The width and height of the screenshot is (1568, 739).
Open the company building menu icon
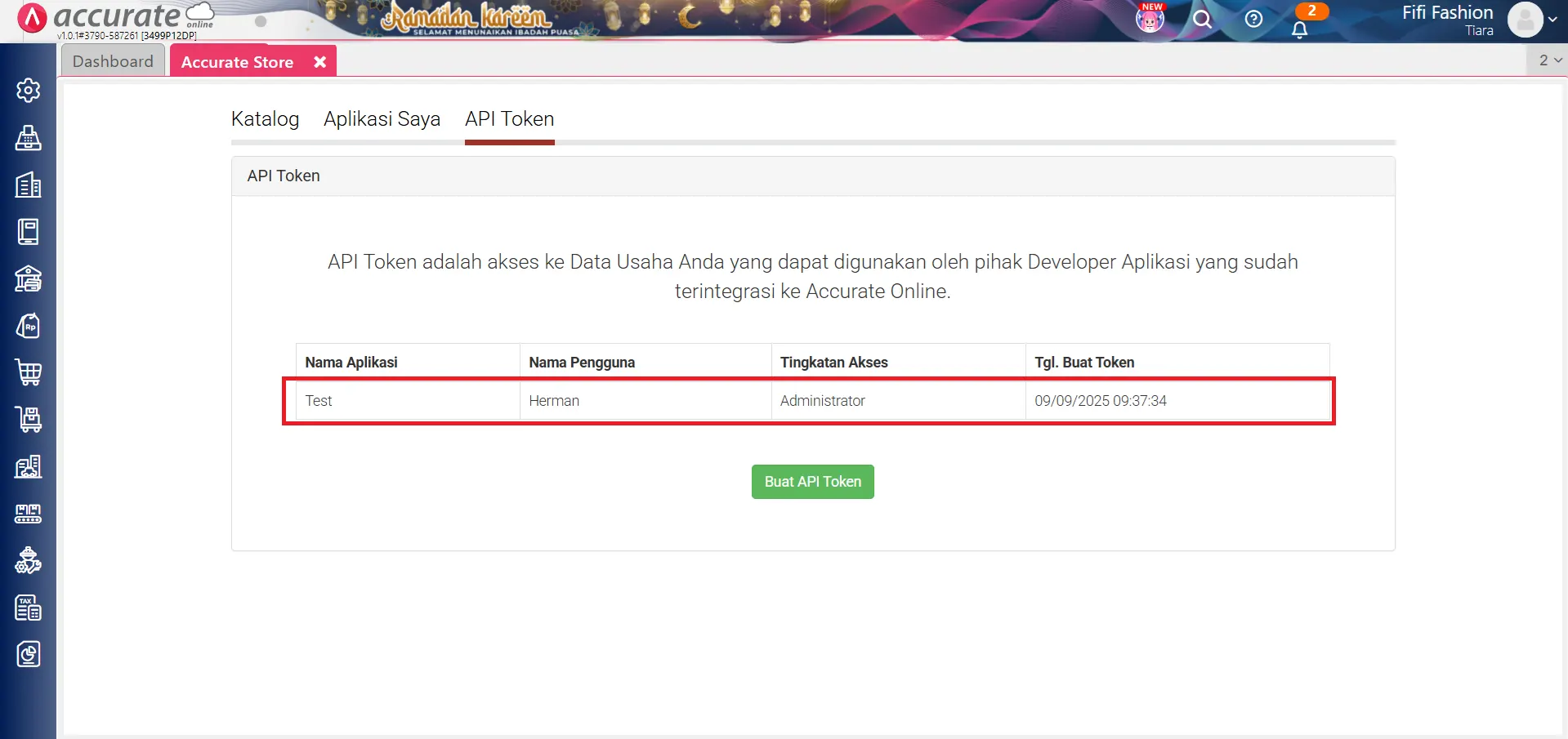coord(29,185)
